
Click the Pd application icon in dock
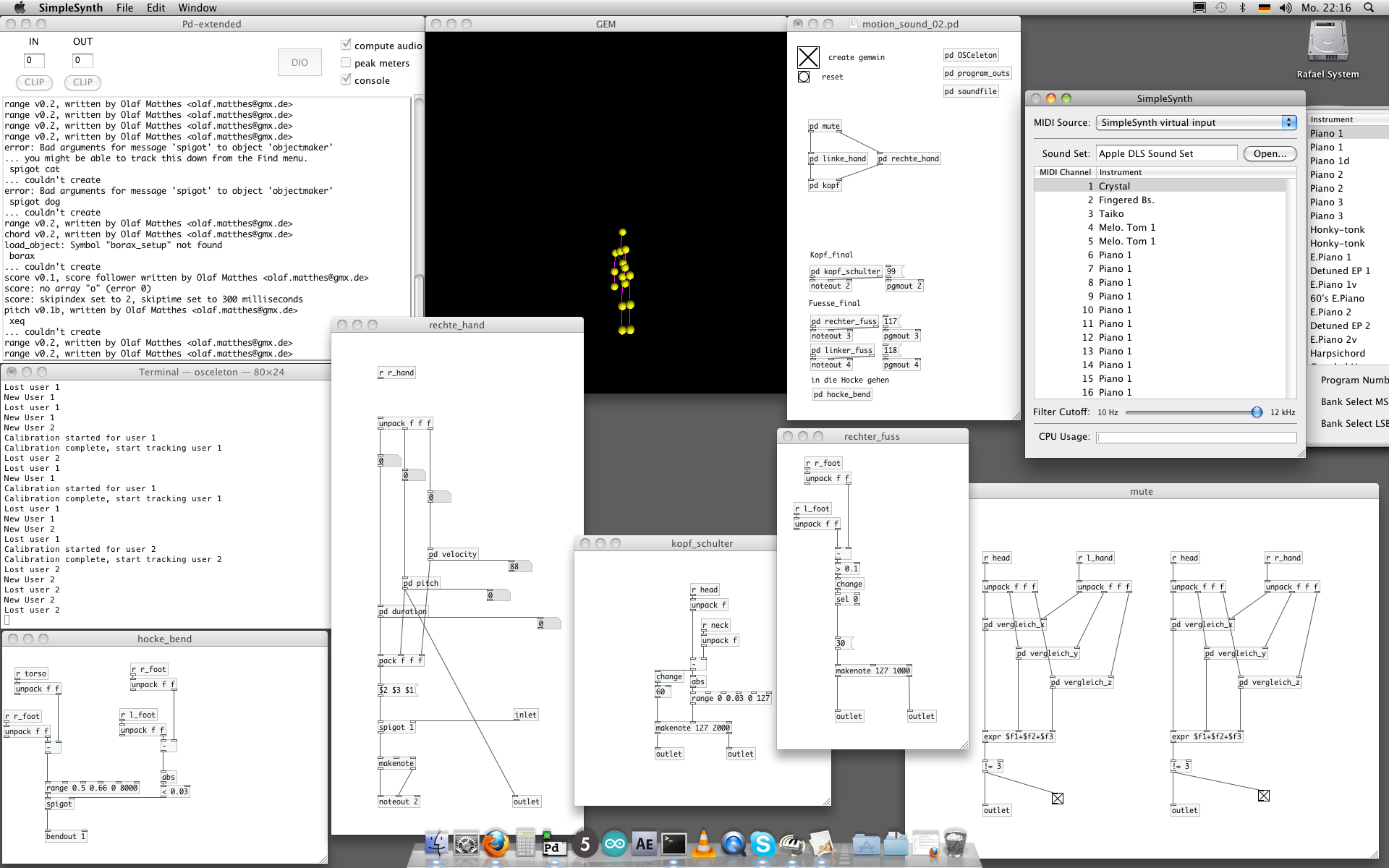pos(555,845)
